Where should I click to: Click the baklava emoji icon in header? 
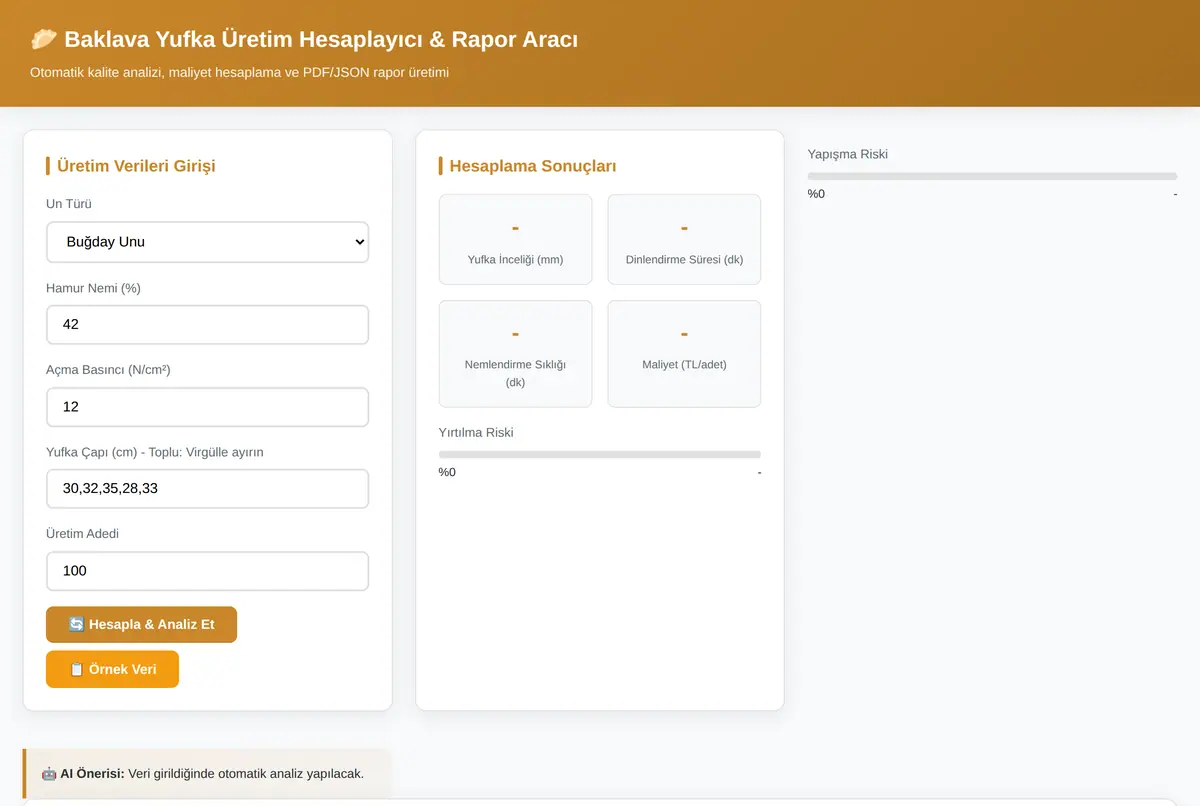43,39
